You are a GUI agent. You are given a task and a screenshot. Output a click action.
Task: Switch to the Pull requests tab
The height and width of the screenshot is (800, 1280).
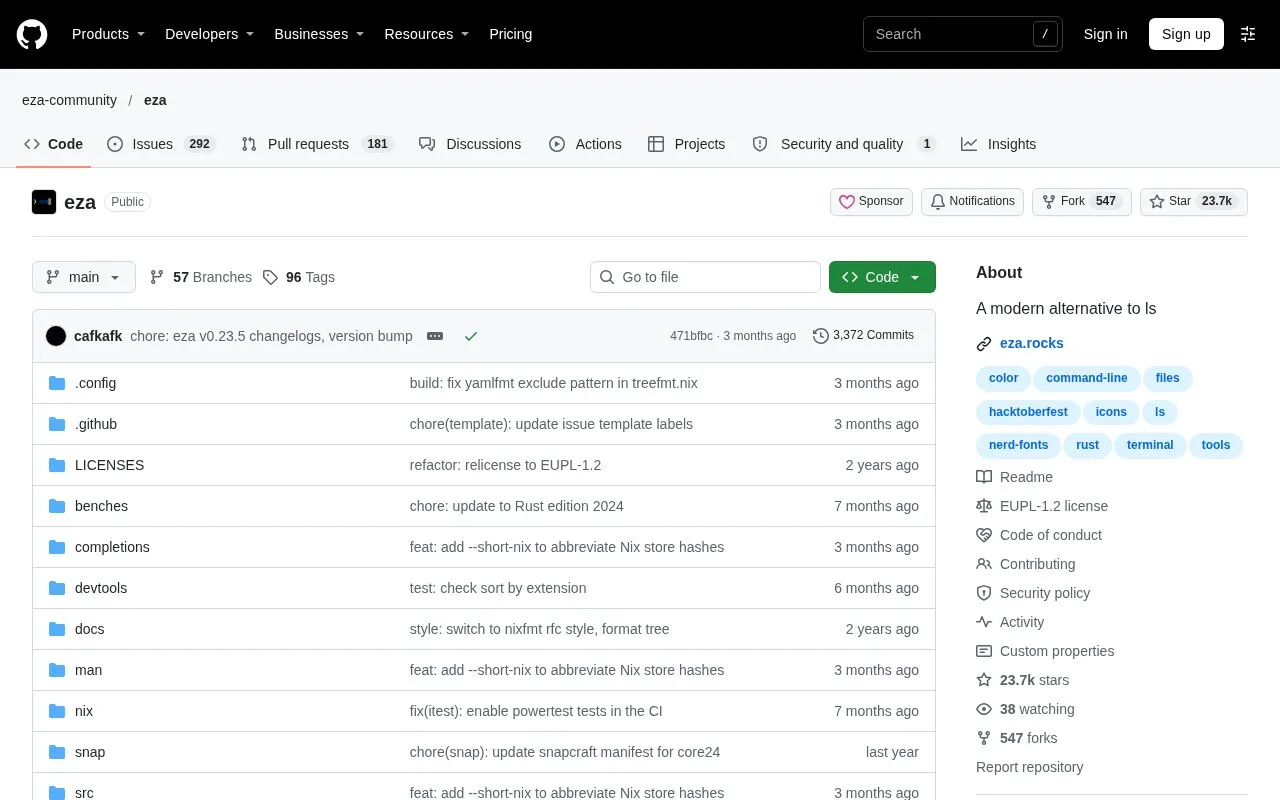[317, 144]
